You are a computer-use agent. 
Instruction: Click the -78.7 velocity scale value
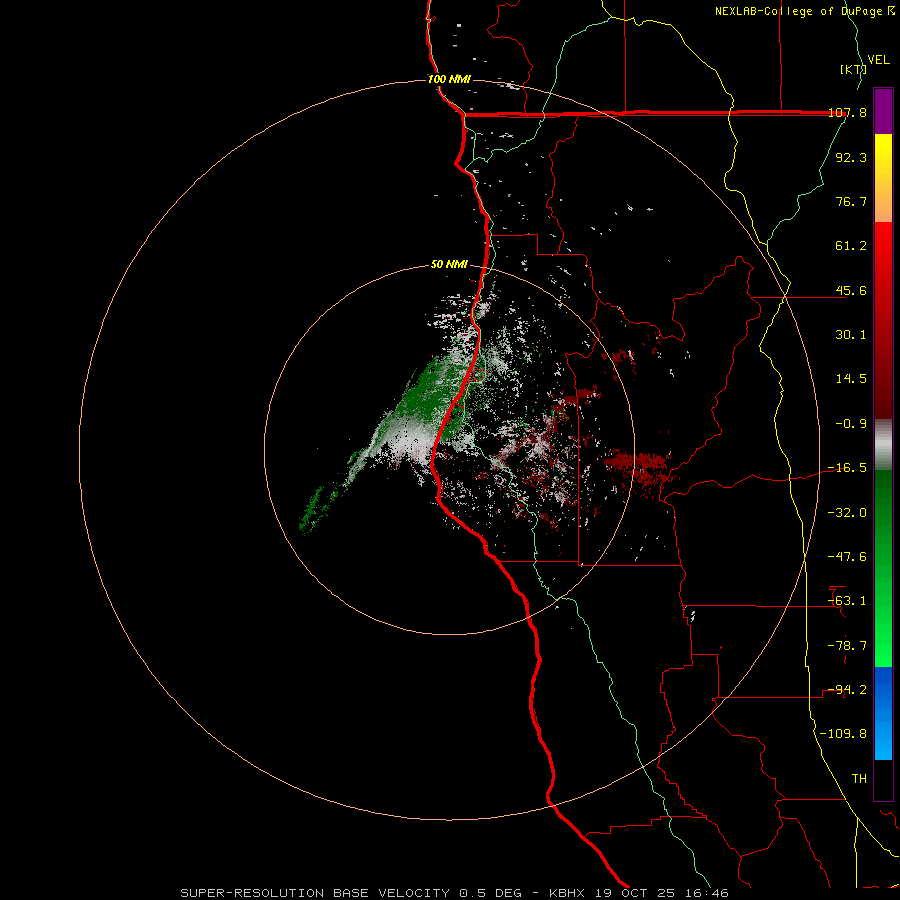tap(847, 646)
